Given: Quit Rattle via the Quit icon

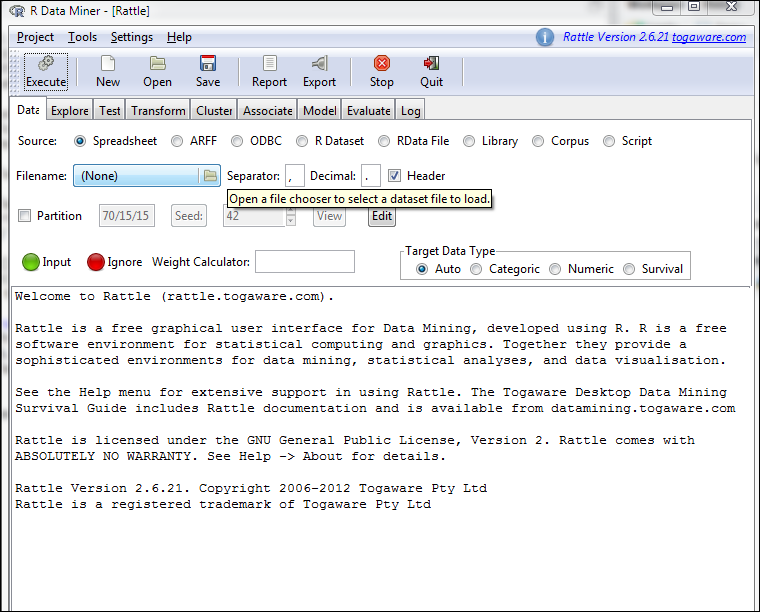Looking at the screenshot, I should click(x=431, y=63).
